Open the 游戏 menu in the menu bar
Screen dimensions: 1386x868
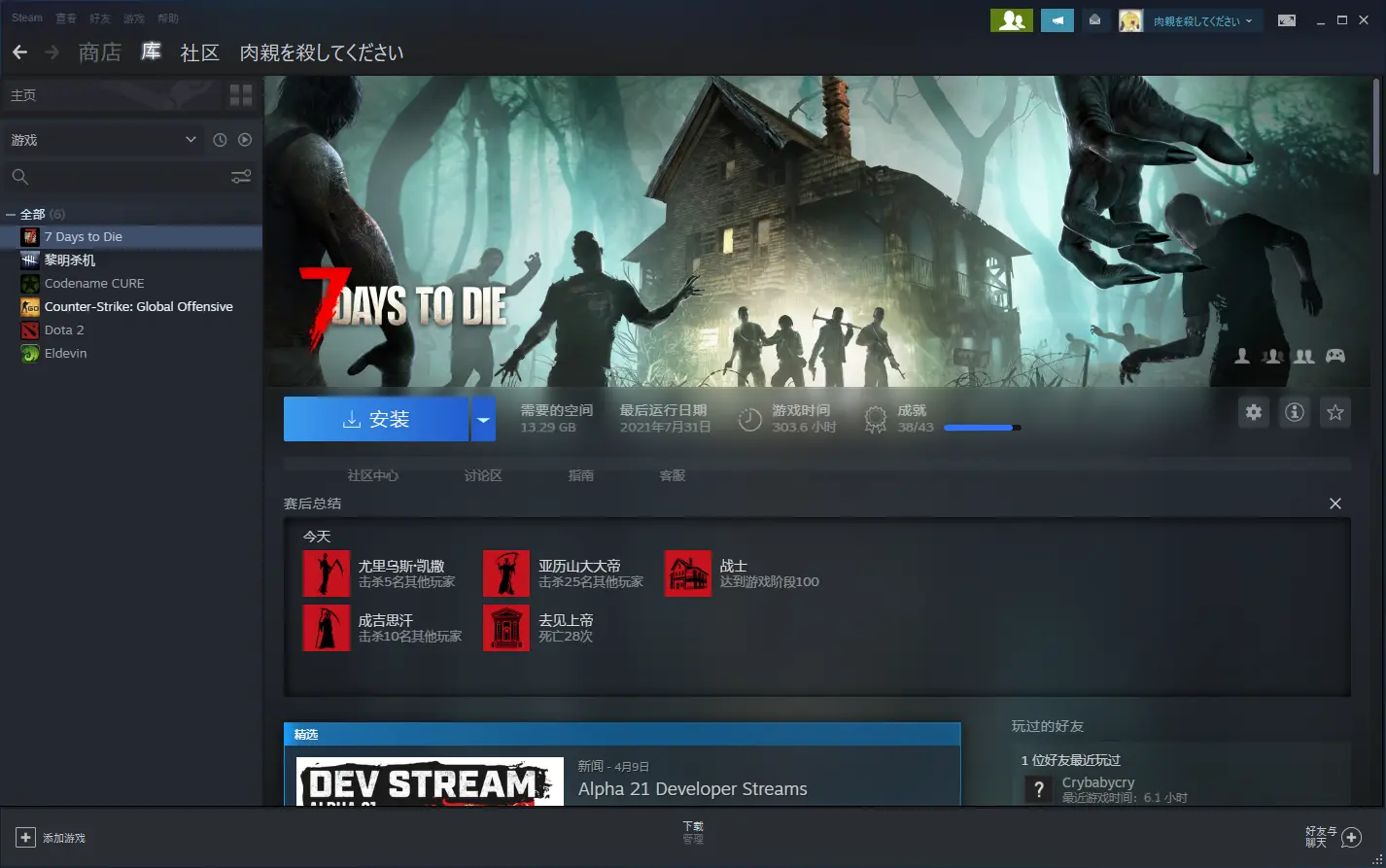point(133,17)
